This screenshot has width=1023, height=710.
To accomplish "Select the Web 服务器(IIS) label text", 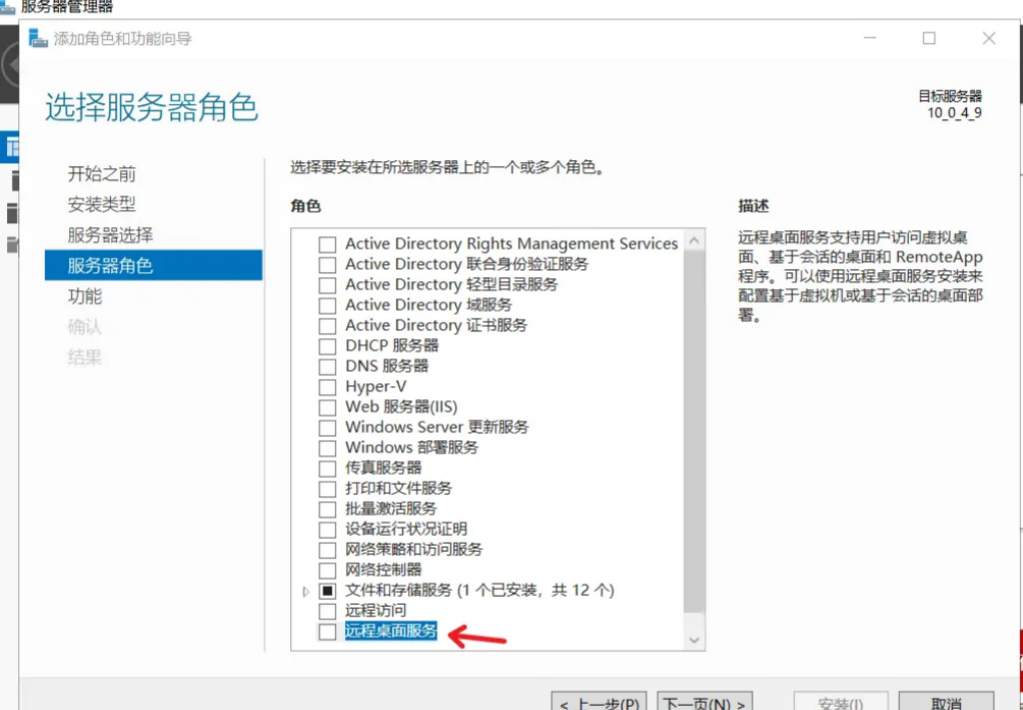I will click(401, 407).
